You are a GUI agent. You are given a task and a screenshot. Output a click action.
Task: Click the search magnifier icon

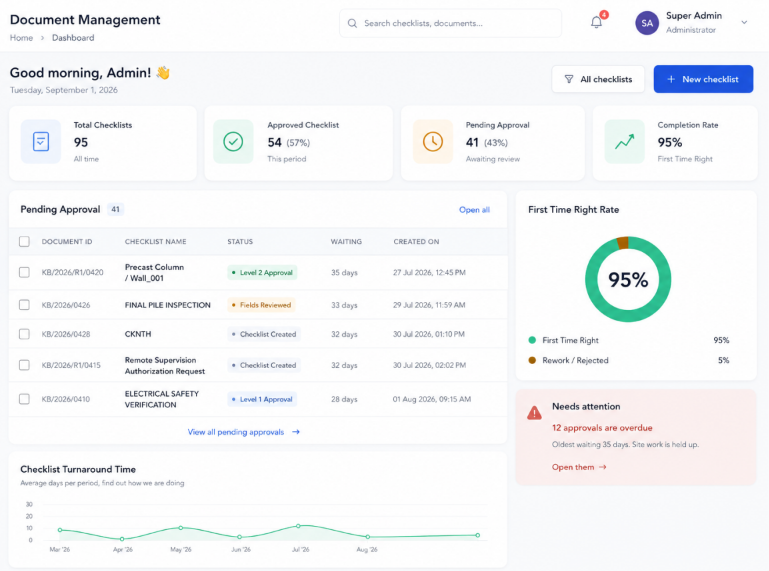tap(352, 23)
